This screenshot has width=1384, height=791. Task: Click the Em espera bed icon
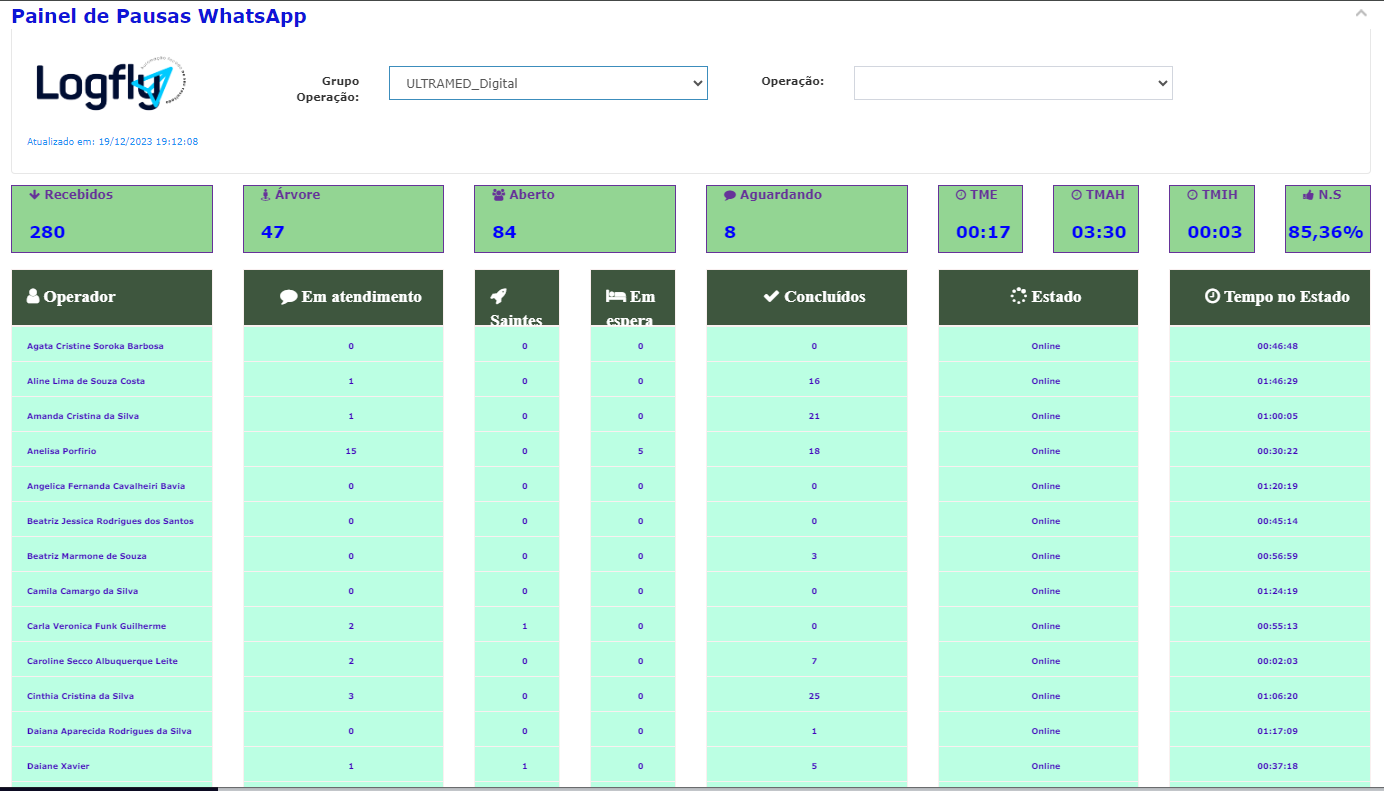click(x=615, y=296)
